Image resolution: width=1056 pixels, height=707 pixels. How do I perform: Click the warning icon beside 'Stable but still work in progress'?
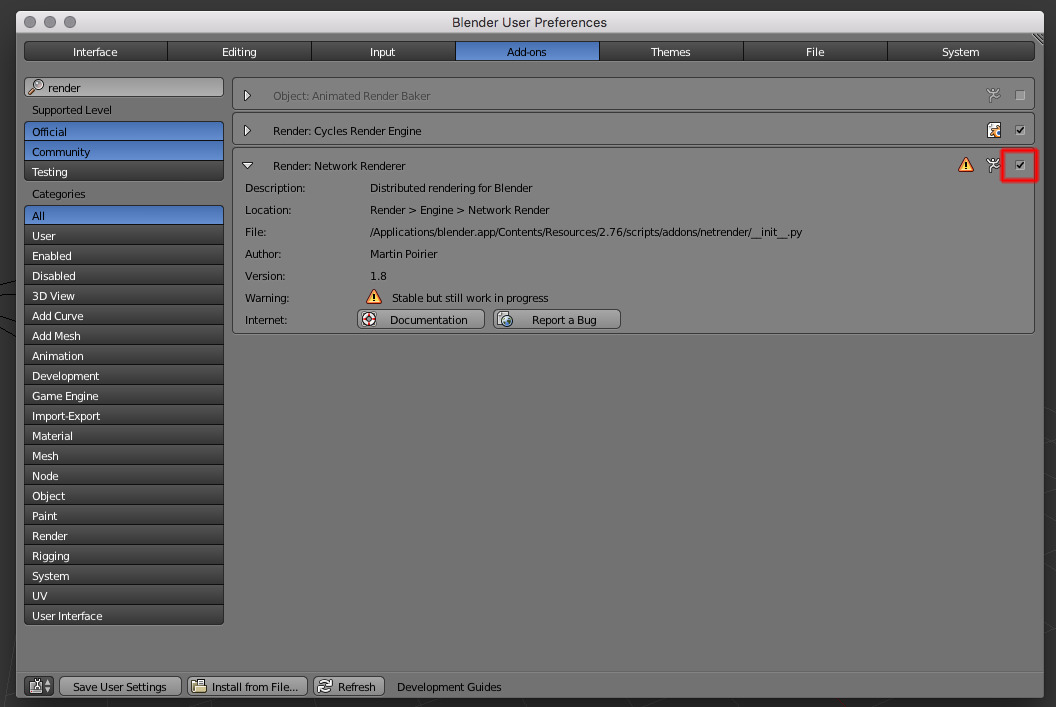tap(374, 297)
